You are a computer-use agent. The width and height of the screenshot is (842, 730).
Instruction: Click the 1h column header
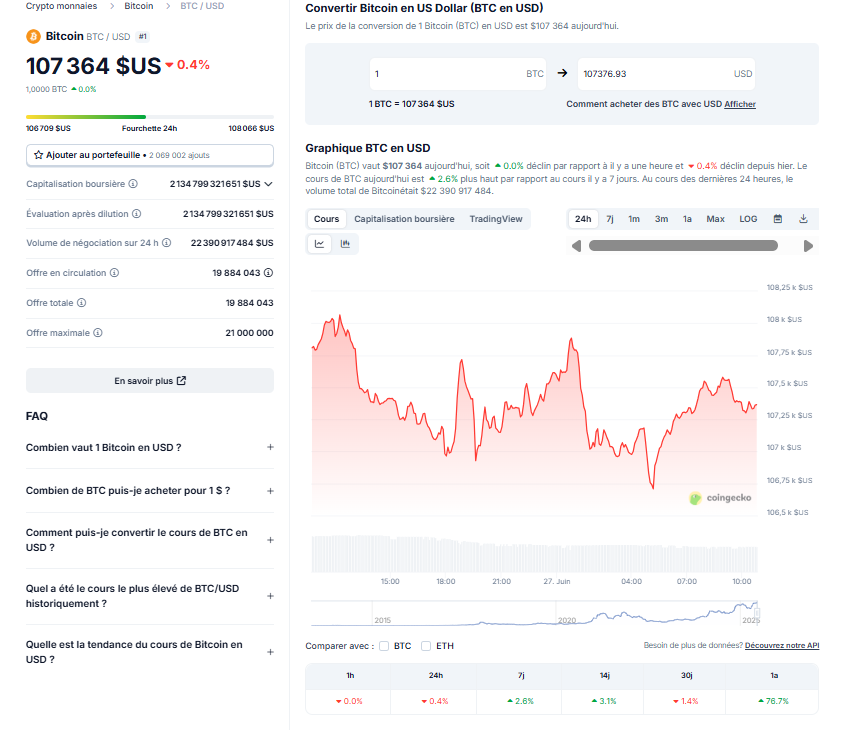[350, 675]
